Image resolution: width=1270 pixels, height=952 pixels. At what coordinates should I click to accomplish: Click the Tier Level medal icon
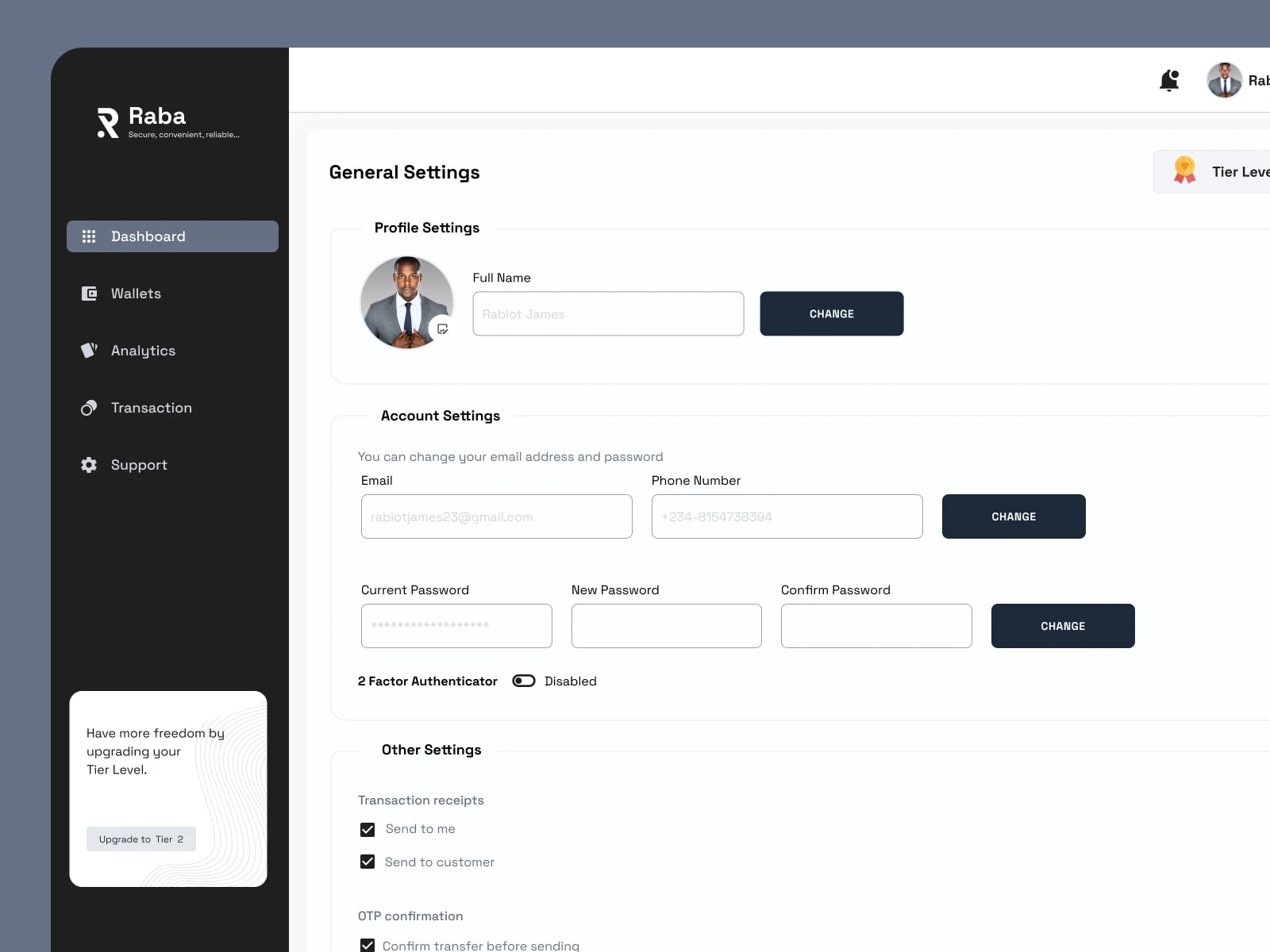(1184, 171)
